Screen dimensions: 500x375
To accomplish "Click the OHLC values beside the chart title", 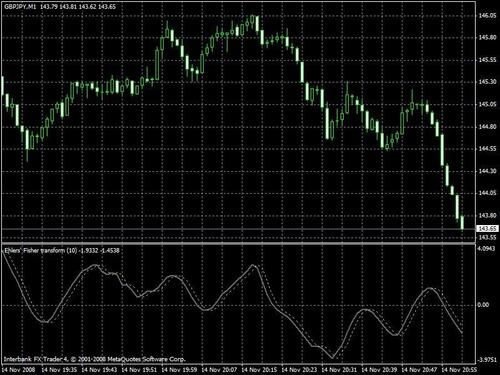I will 78,7.
